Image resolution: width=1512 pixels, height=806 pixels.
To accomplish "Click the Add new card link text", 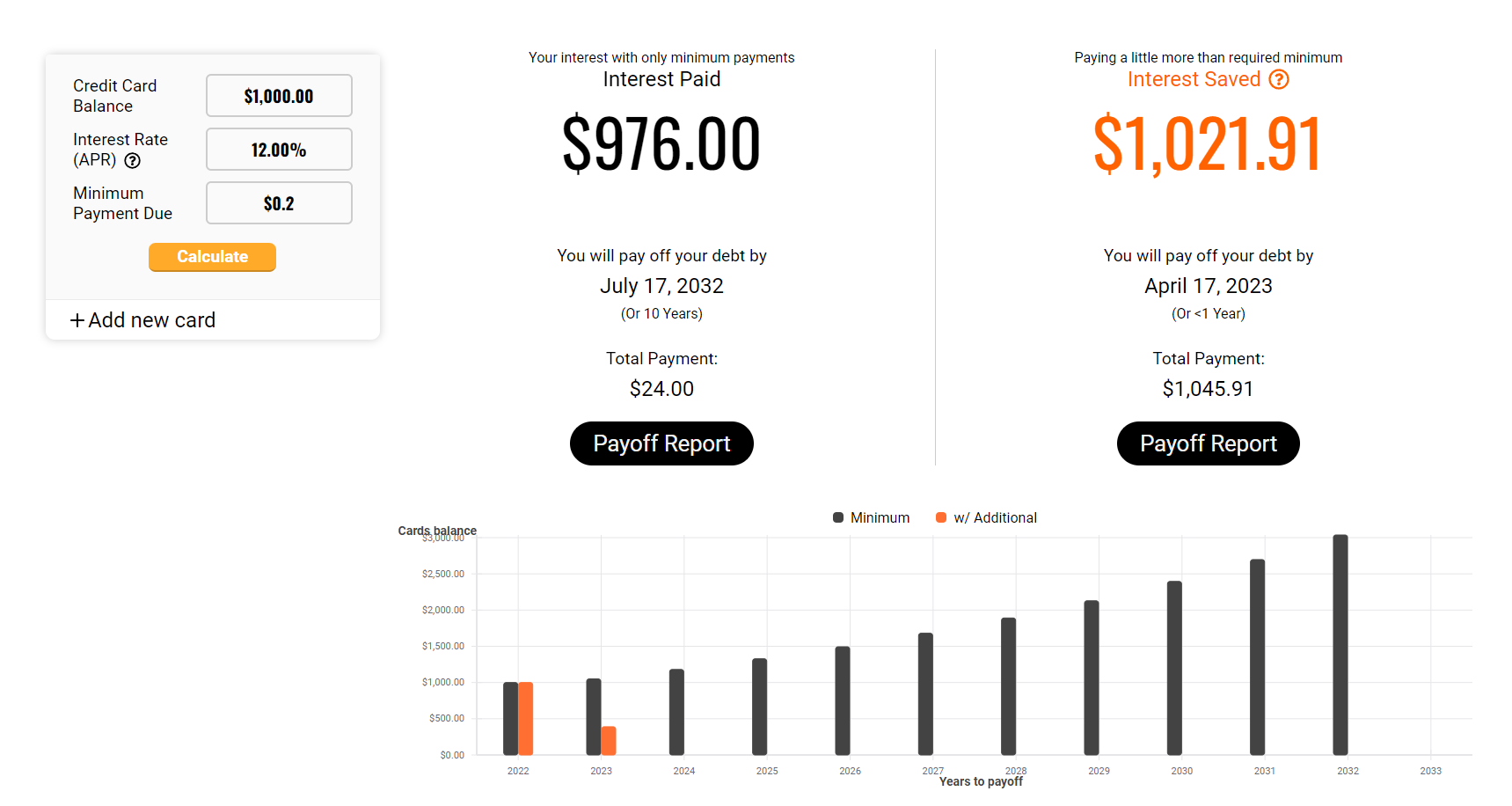I will 151,320.
